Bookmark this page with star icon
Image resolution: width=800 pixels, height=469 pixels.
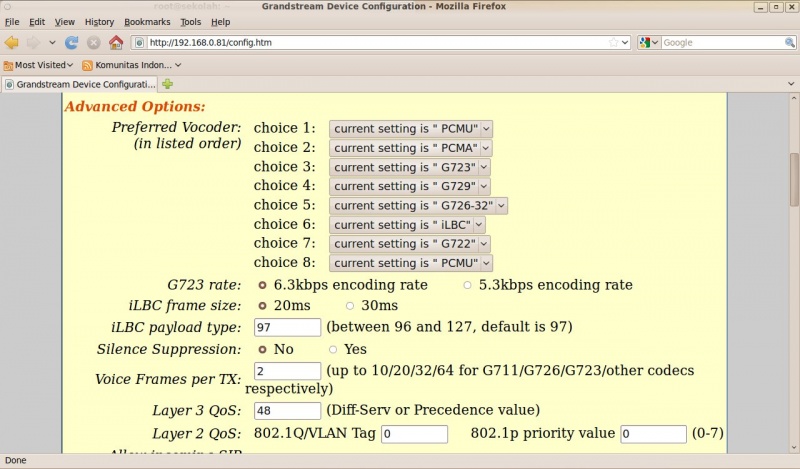(x=613, y=43)
